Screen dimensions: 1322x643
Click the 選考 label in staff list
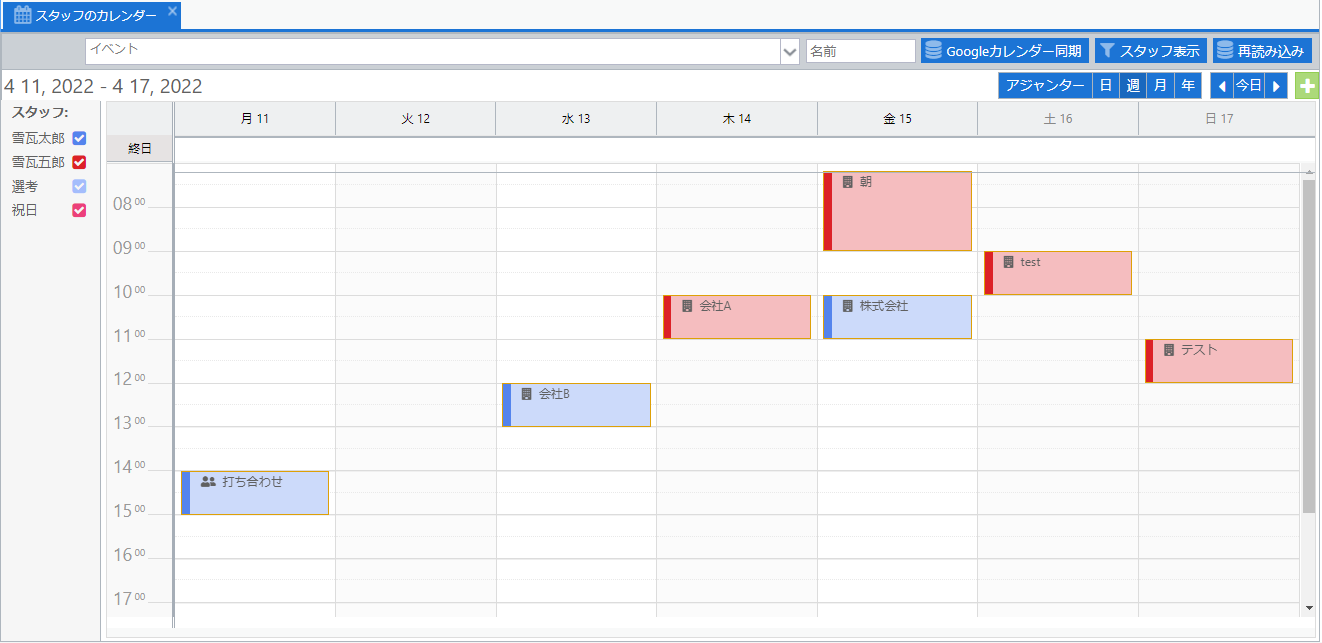(25, 187)
